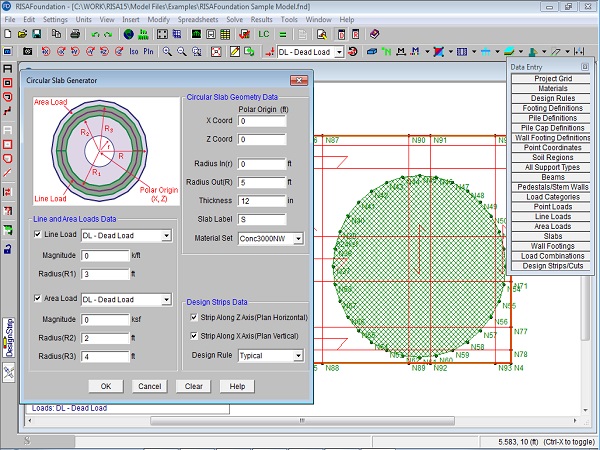This screenshot has width=600, height=450.
Task: Open Footing Definitions in Data Entry
Action: 551,108
